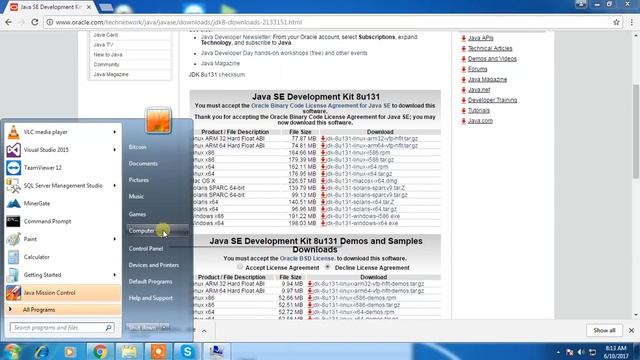Image resolution: width=640 pixels, height=360 pixels.
Task: Open Pictures from Start menu
Action: click(x=138, y=180)
